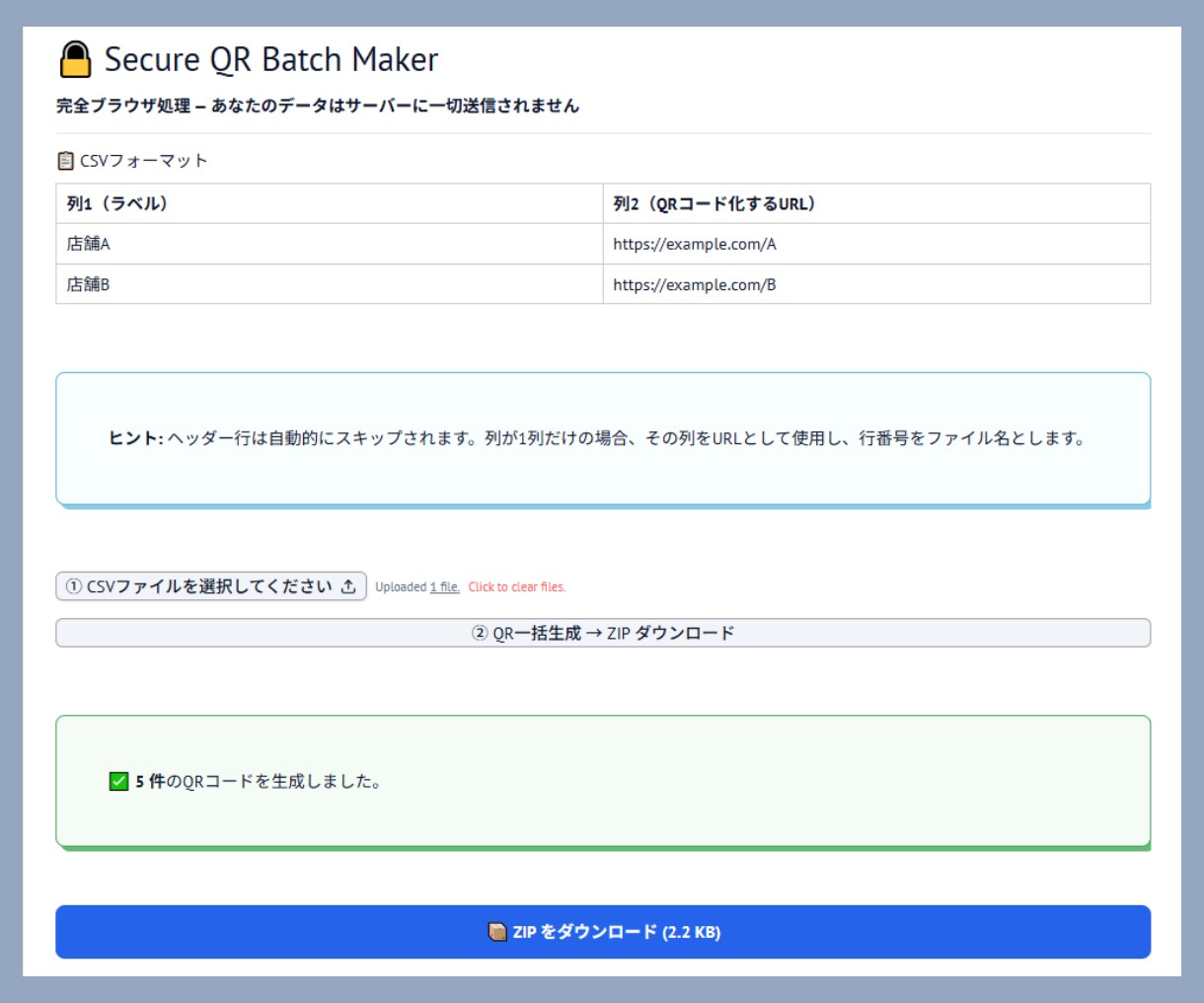Select the https://example.com/B cell
Screen dimensions: 1204x1003
(876, 284)
